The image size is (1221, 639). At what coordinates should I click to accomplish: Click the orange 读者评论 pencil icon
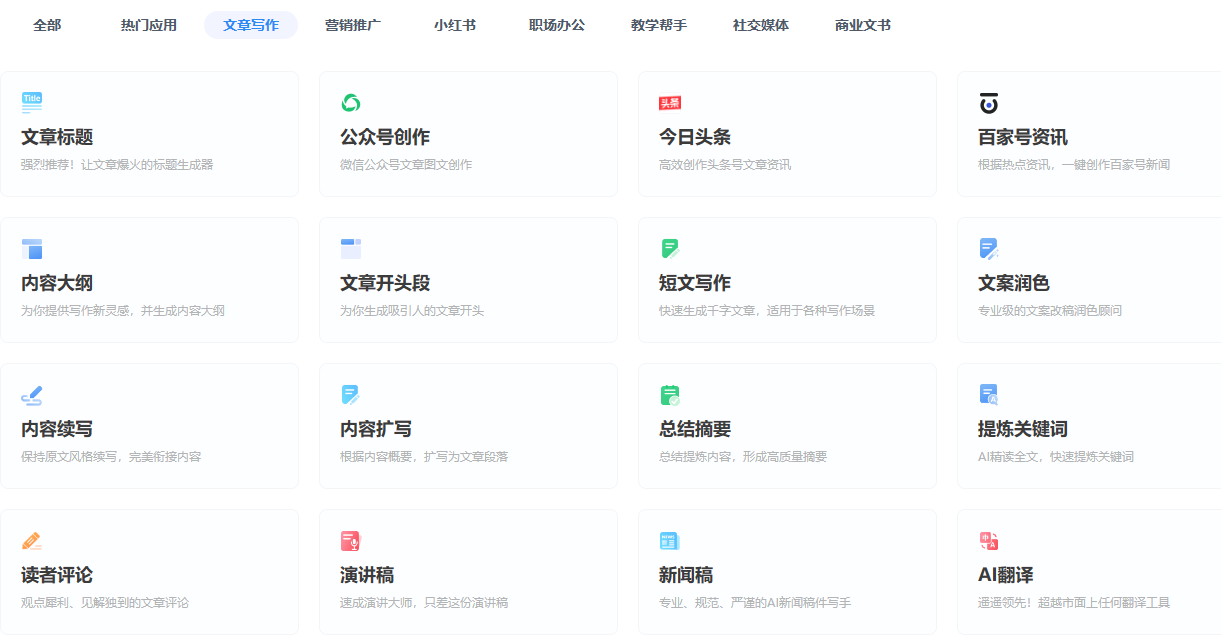32,541
